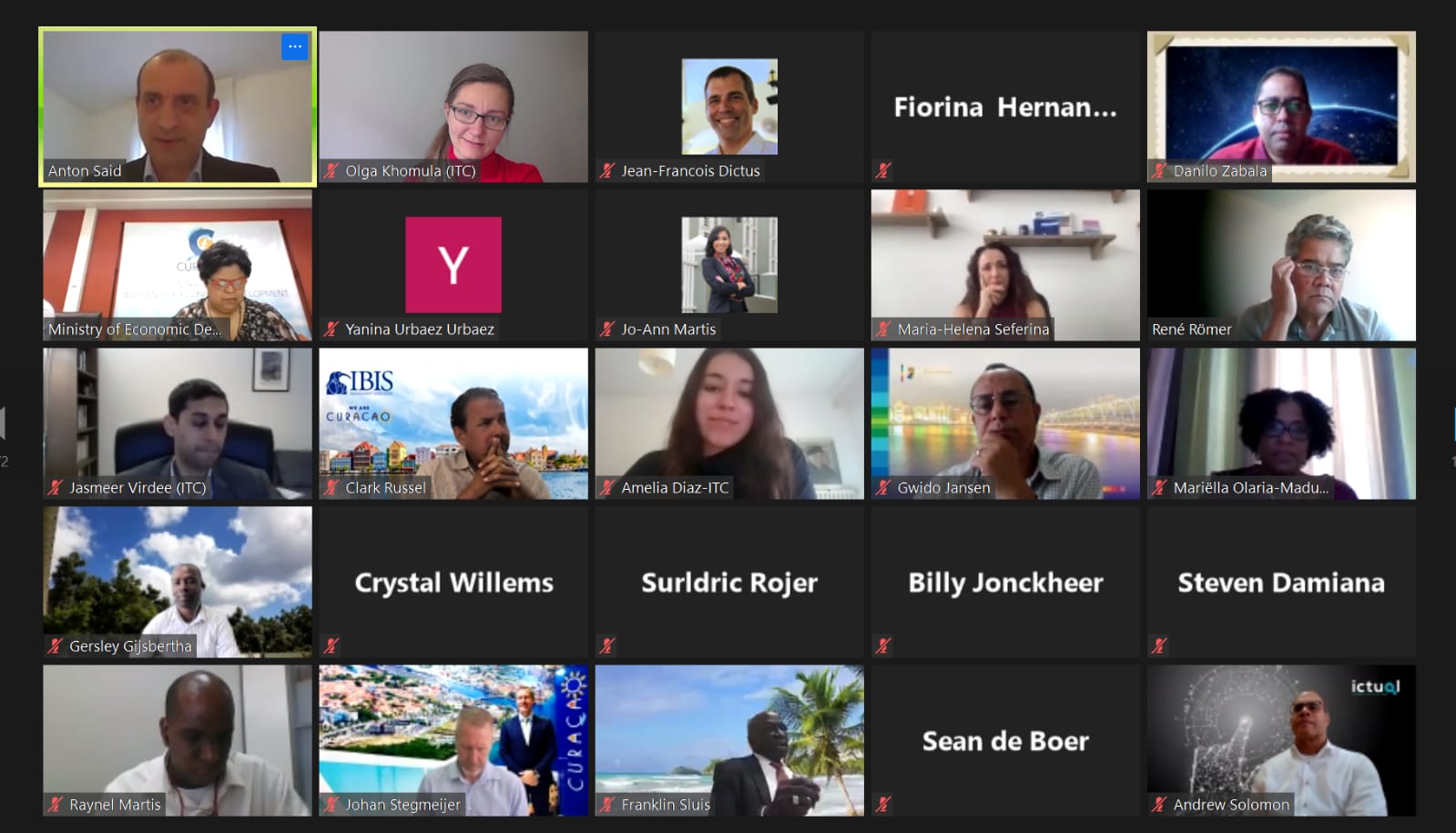Image resolution: width=1456 pixels, height=833 pixels.
Task: Click the Billy Jonckheer name tile
Action: [1005, 582]
